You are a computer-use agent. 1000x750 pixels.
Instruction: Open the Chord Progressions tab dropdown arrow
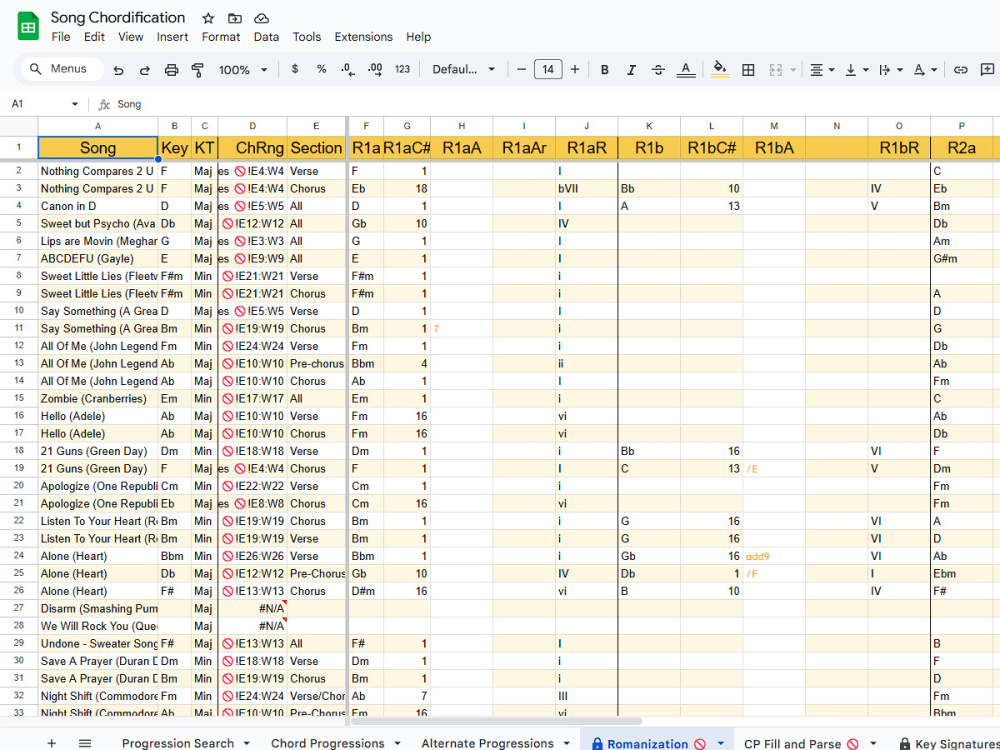[397, 744]
